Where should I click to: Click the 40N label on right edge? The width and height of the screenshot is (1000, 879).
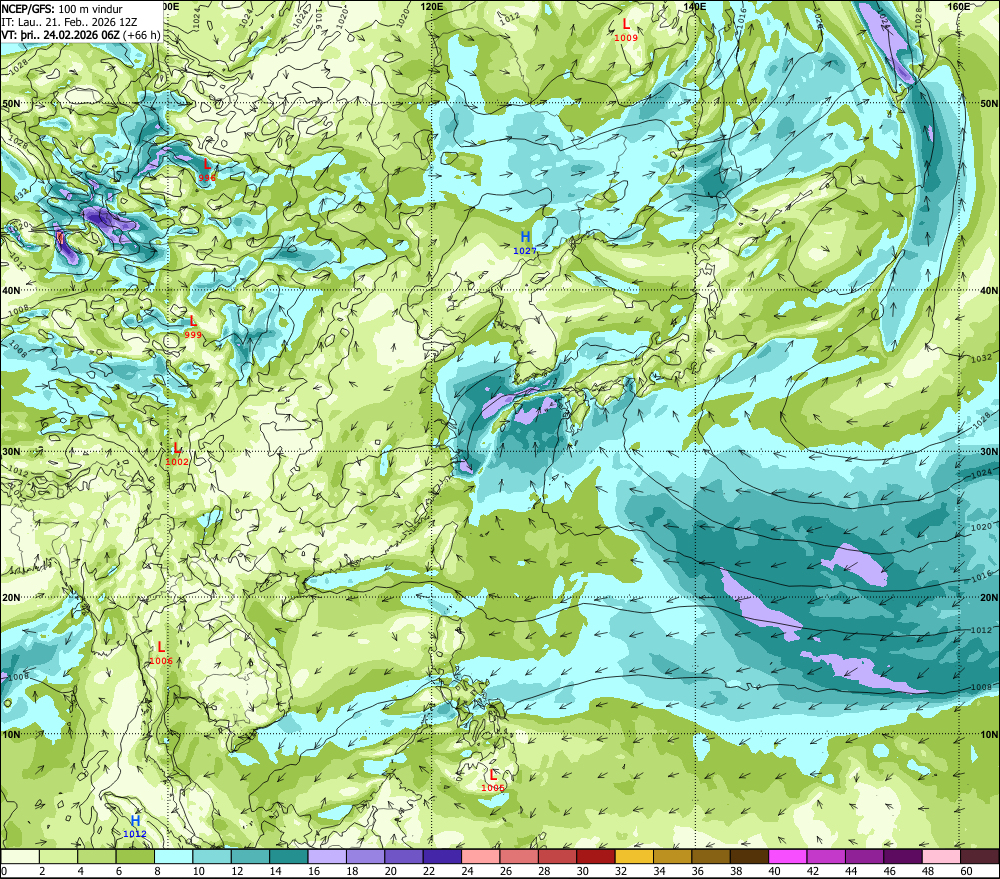(989, 290)
